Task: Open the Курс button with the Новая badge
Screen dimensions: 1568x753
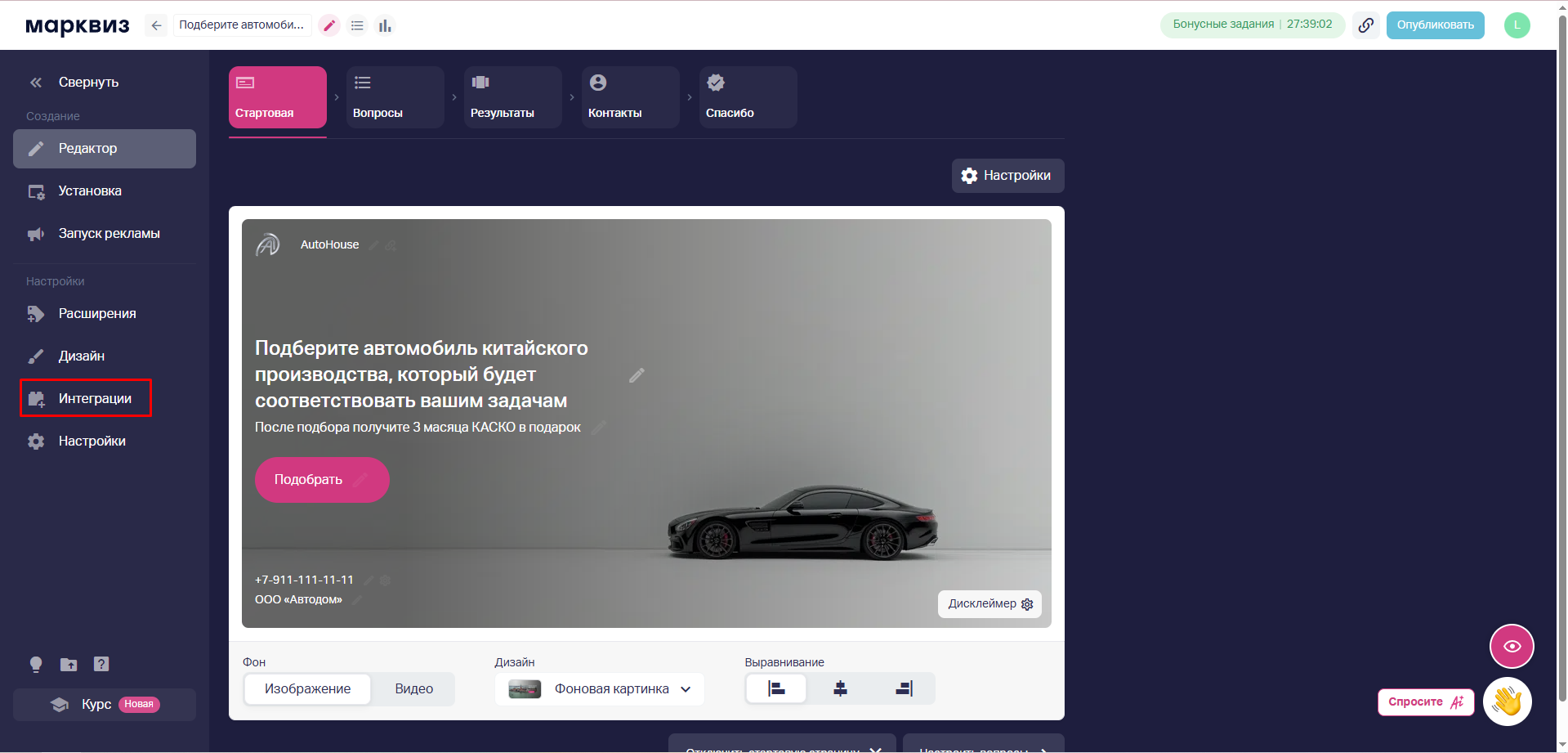Action: pyautogui.click(x=105, y=705)
